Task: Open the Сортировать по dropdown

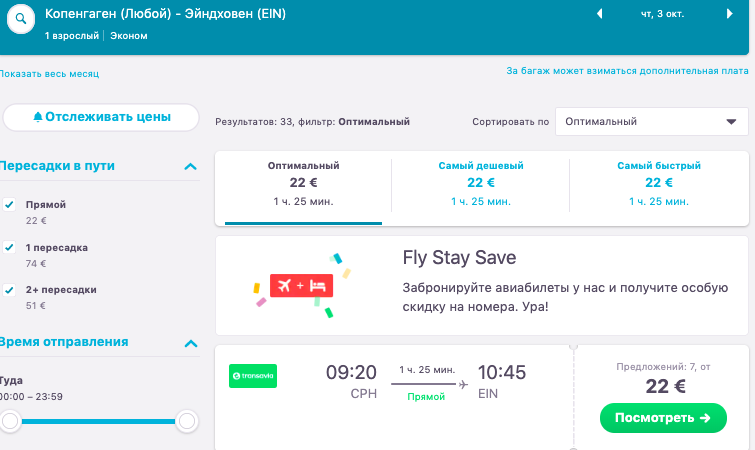Action: coord(650,122)
